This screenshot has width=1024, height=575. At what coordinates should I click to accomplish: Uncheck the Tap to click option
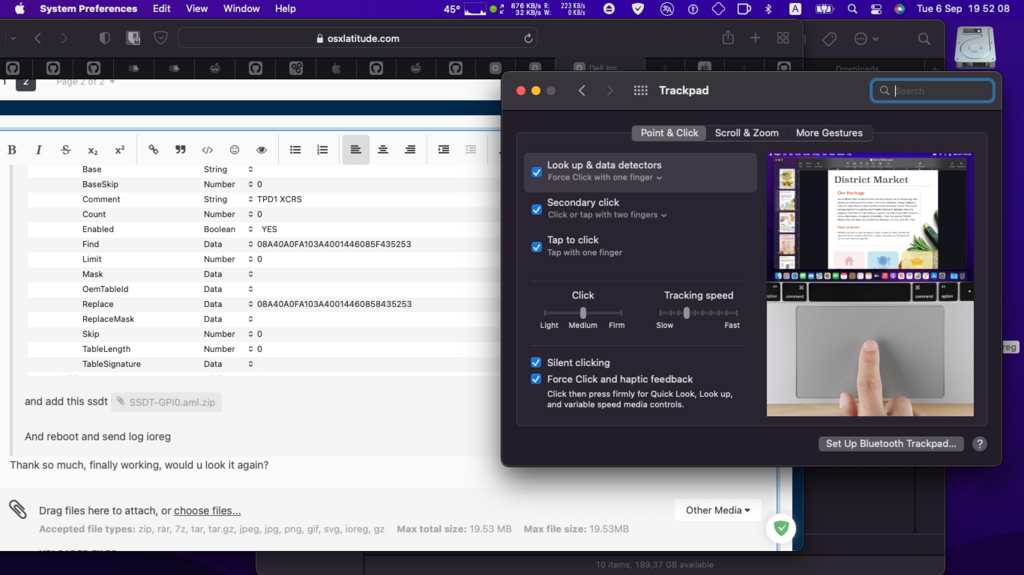pyautogui.click(x=537, y=246)
